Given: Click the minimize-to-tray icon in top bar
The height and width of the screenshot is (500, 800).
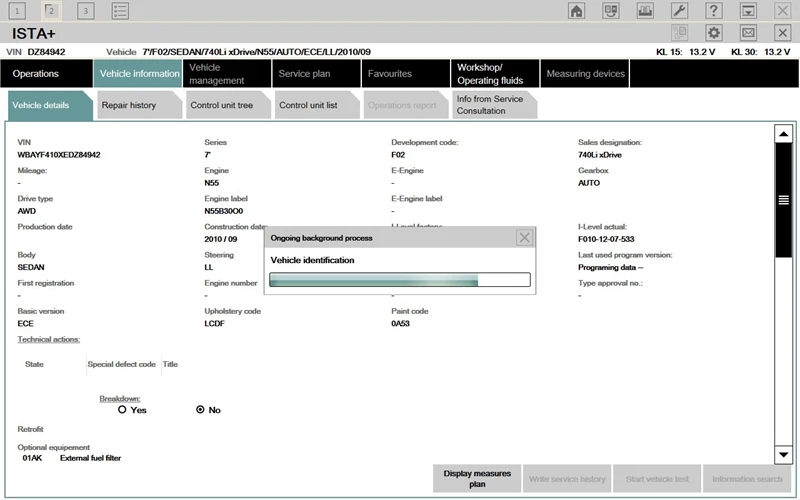Looking at the screenshot, I should [x=748, y=11].
